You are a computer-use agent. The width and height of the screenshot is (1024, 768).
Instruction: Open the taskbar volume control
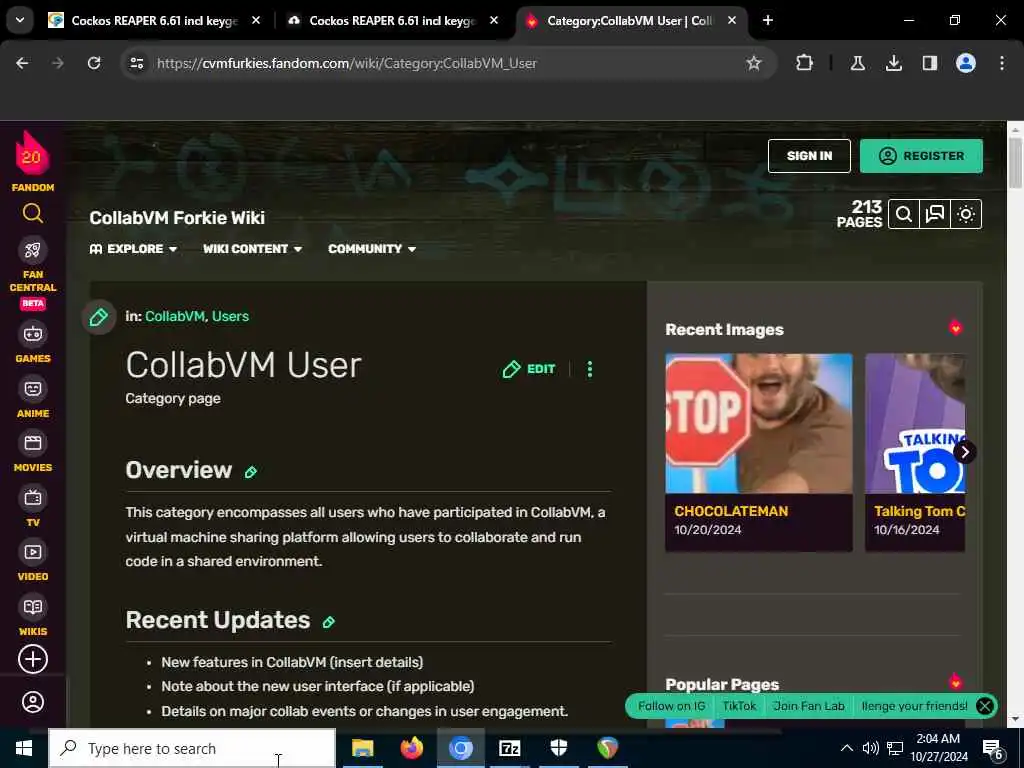click(870, 748)
